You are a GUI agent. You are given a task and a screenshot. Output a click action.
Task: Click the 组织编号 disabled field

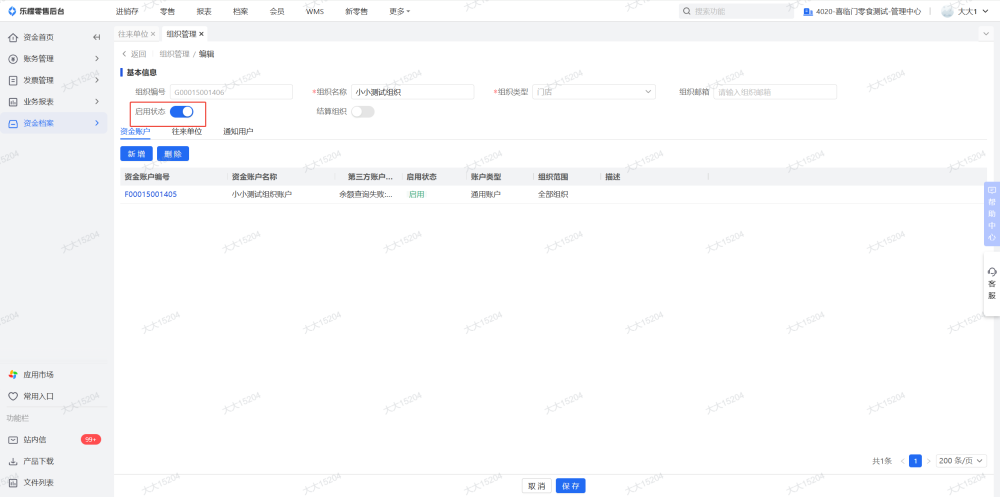point(232,92)
